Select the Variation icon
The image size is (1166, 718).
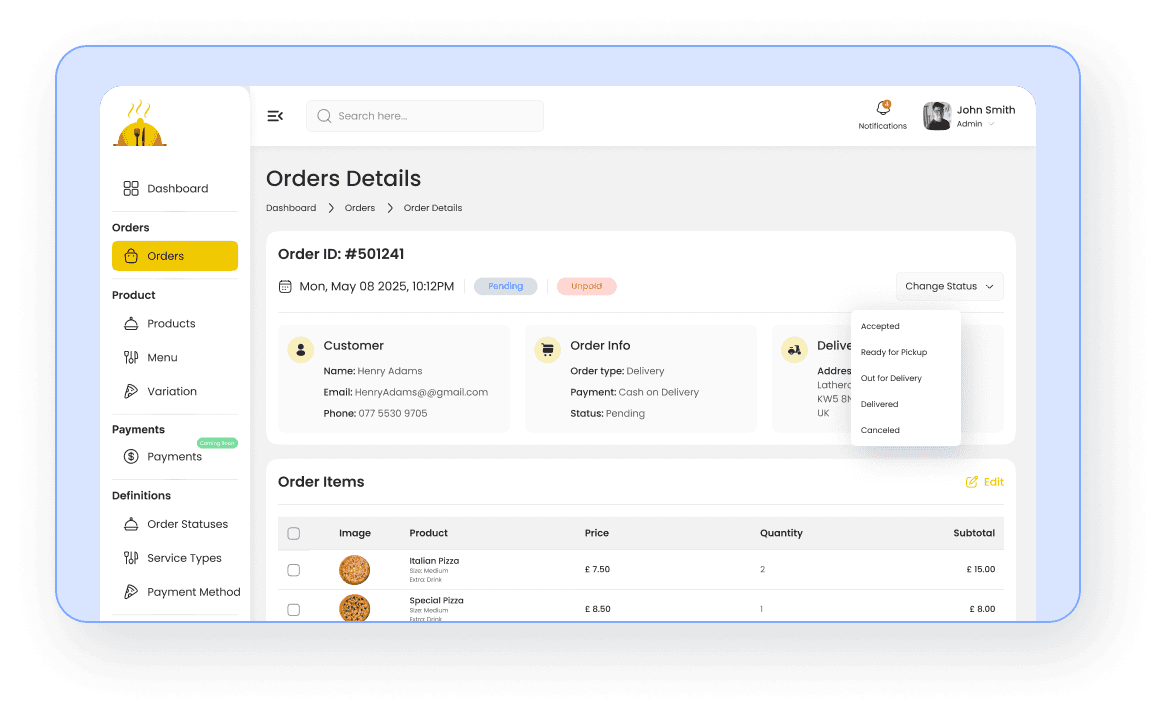coord(131,391)
